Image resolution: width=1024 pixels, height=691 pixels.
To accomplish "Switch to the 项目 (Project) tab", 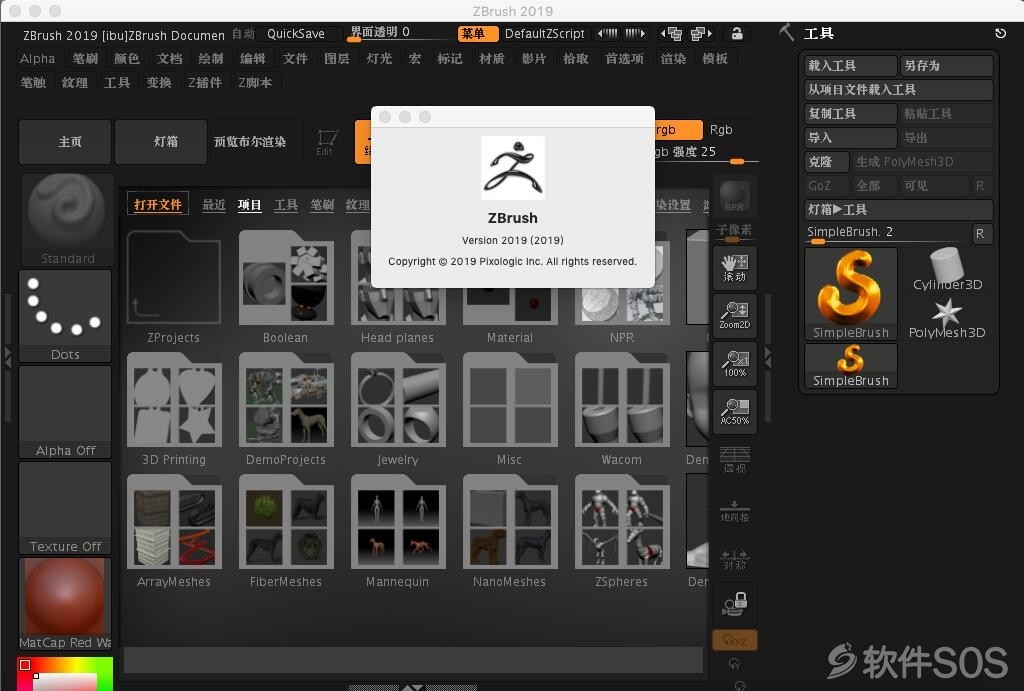I will (249, 205).
